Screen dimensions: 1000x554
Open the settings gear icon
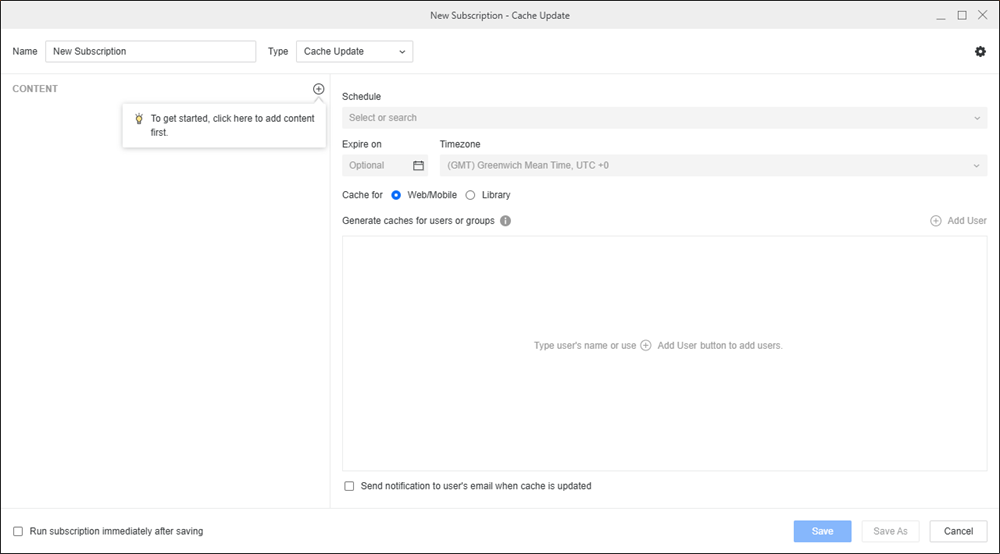[x=980, y=52]
